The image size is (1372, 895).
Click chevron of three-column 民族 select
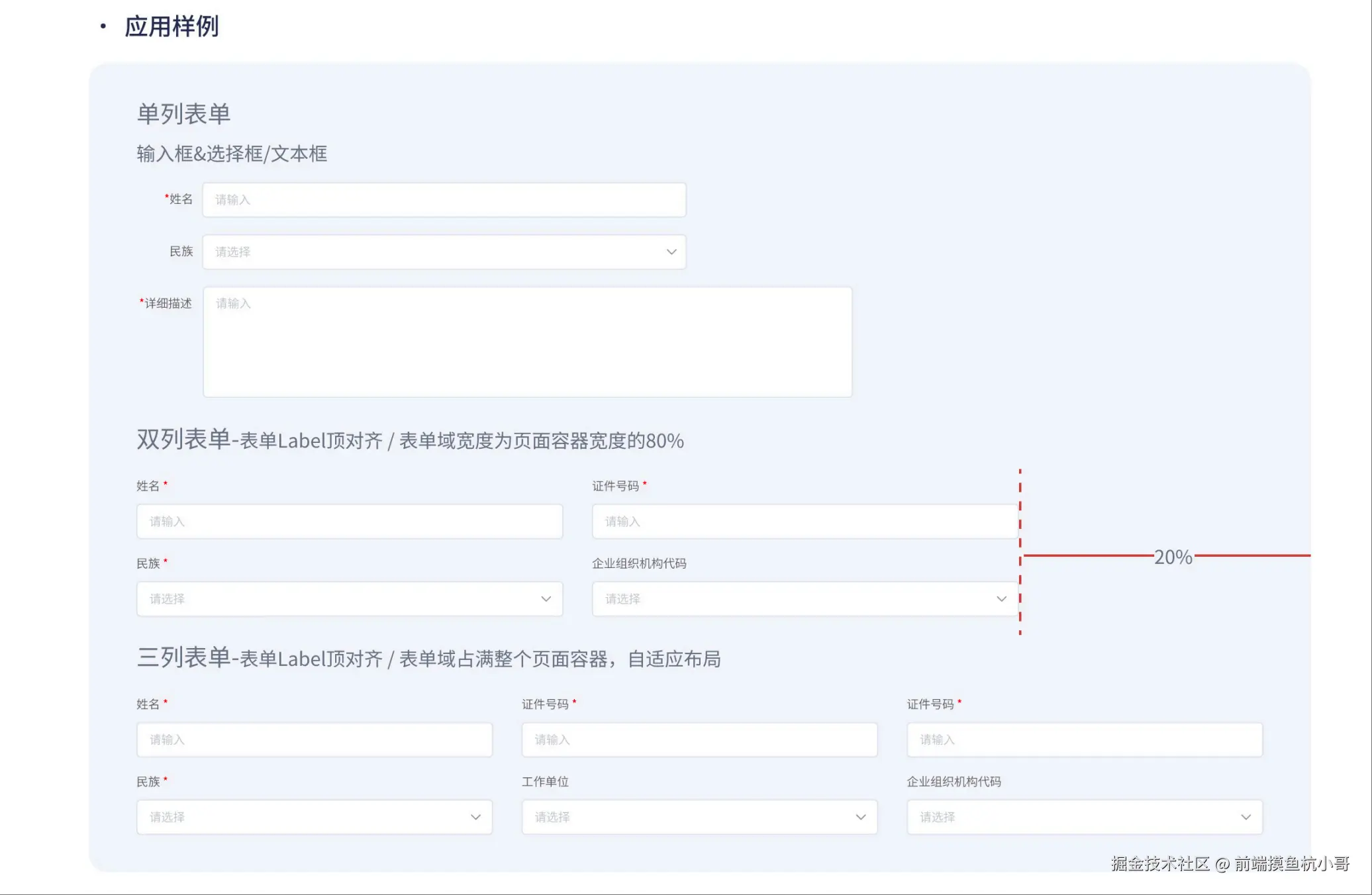pos(475,817)
